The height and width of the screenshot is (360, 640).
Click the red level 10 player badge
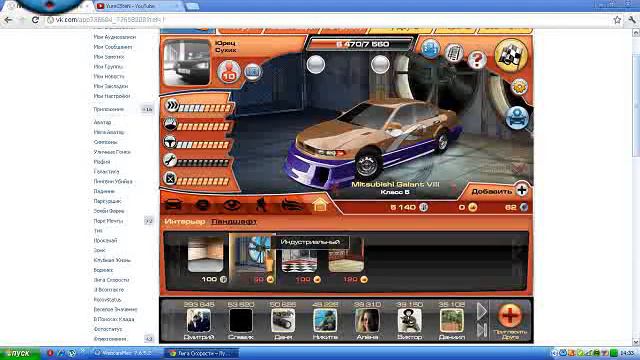[229, 71]
